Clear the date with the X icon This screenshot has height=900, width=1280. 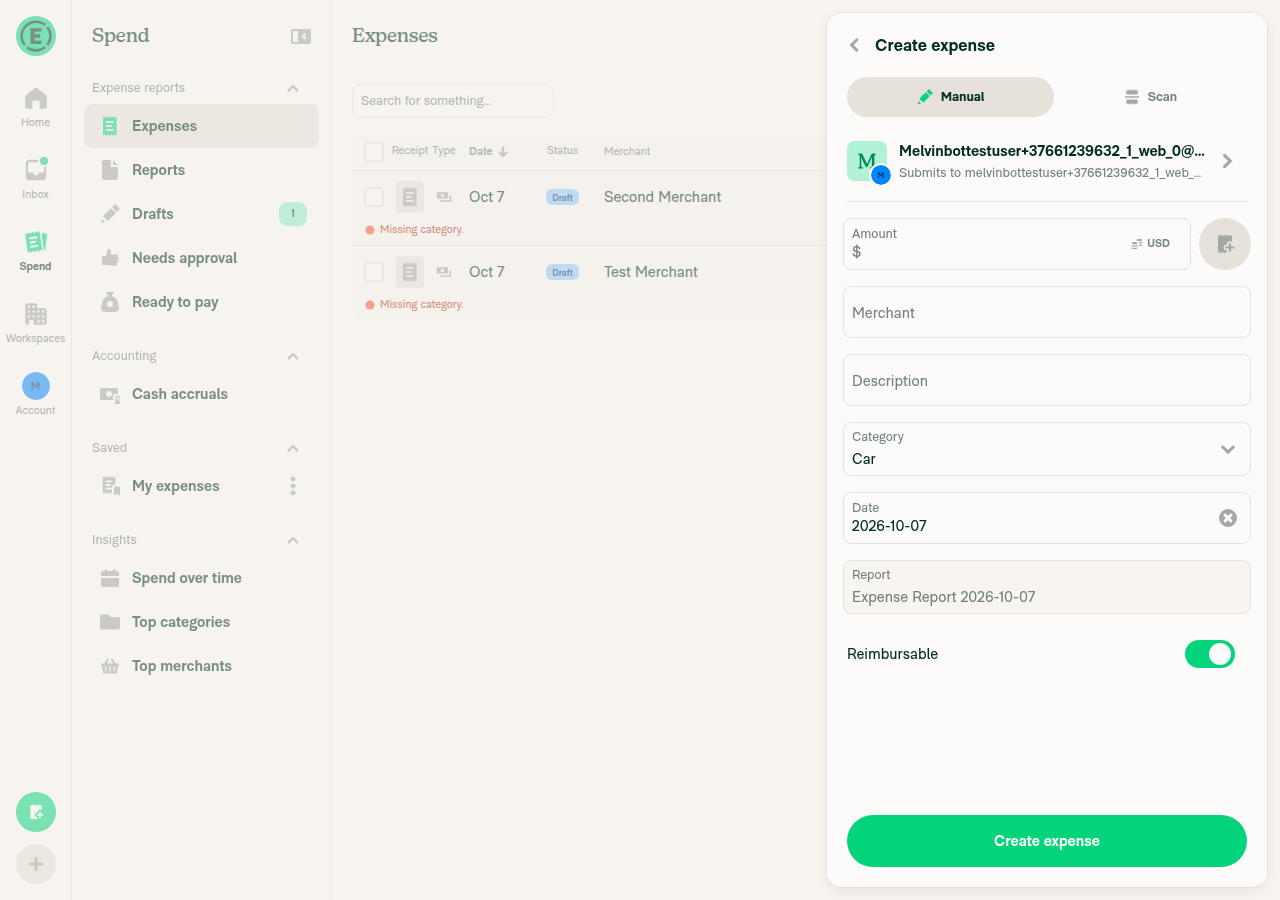(1228, 518)
